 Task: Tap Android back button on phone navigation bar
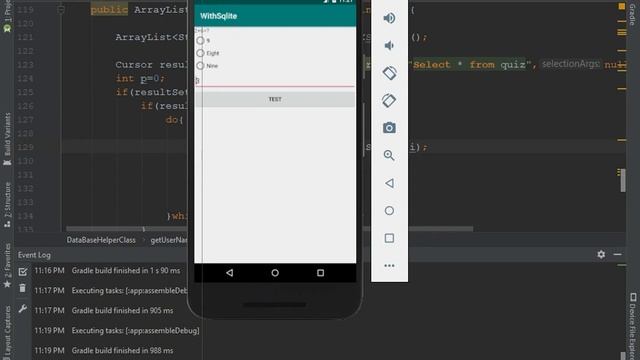229,273
